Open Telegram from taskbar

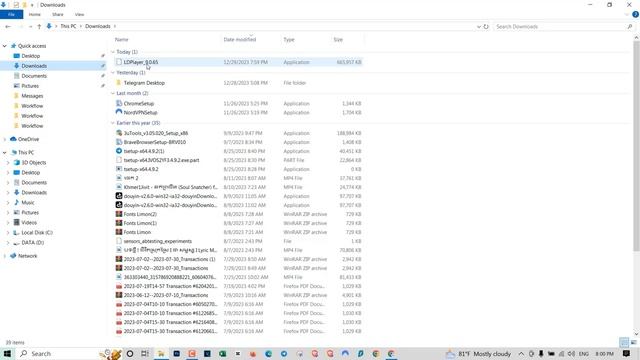[284, 353]
